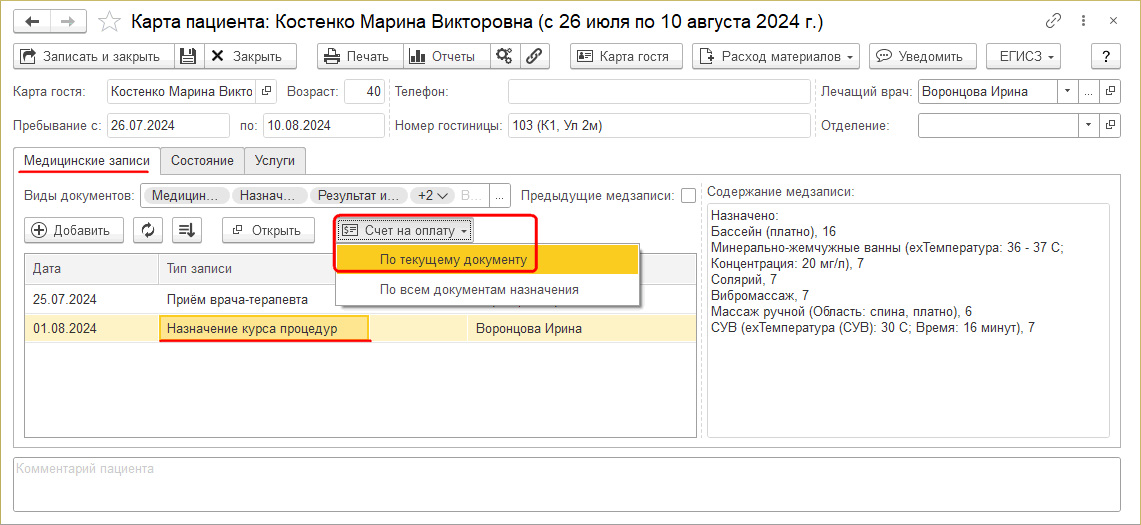1141x525 pixels.
Task: Click the Добавить button
Action: tap(73, 230)
